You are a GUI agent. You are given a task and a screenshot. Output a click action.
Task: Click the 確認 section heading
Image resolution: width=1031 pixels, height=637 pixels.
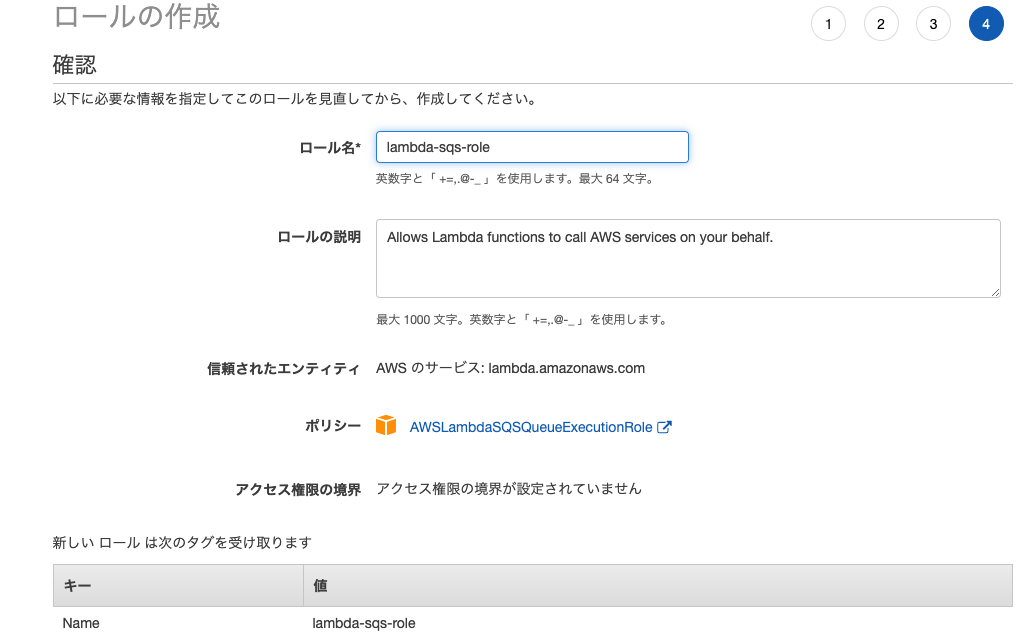(74, 65)
